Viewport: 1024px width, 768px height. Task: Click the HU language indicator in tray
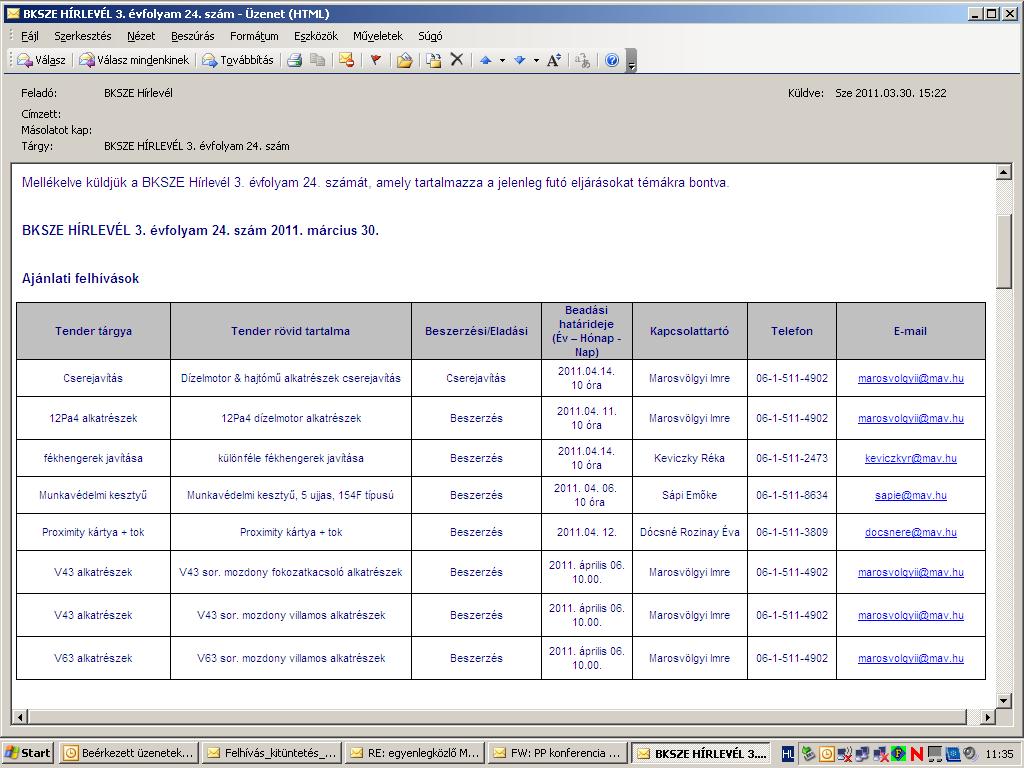pyautogui.click(x=788, y=754)
